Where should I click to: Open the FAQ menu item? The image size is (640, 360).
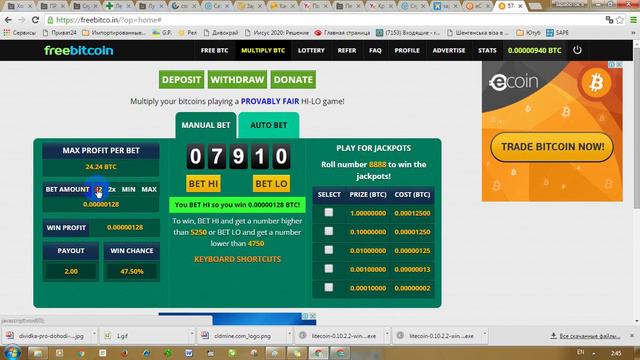point(375,50)
